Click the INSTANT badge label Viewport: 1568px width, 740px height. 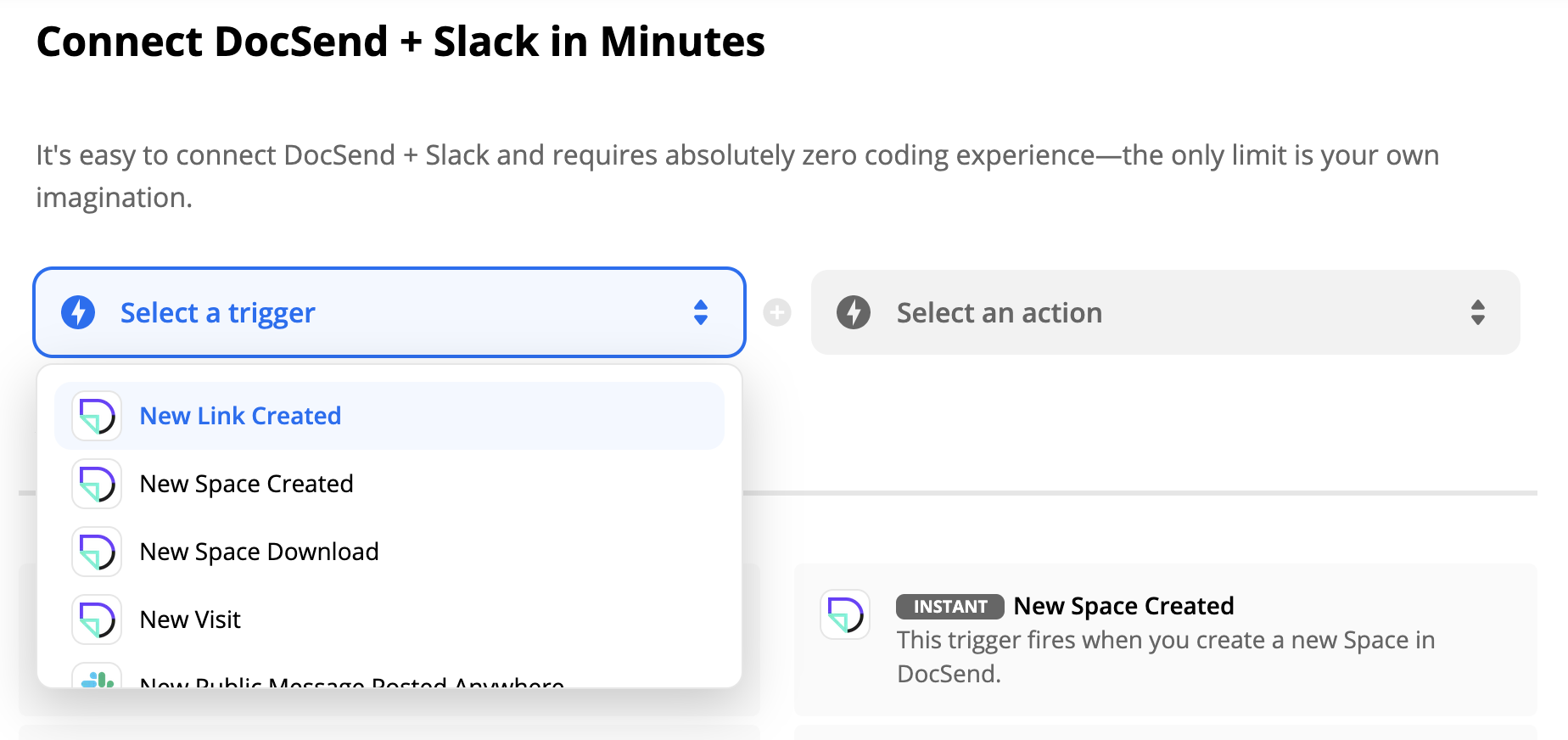(950, 607)
